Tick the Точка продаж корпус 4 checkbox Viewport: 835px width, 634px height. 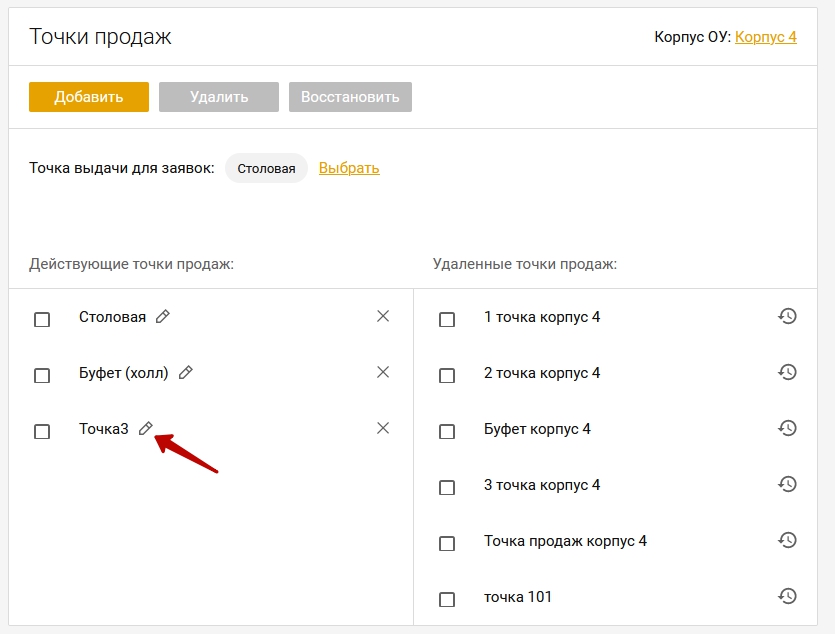pos(447,544)
